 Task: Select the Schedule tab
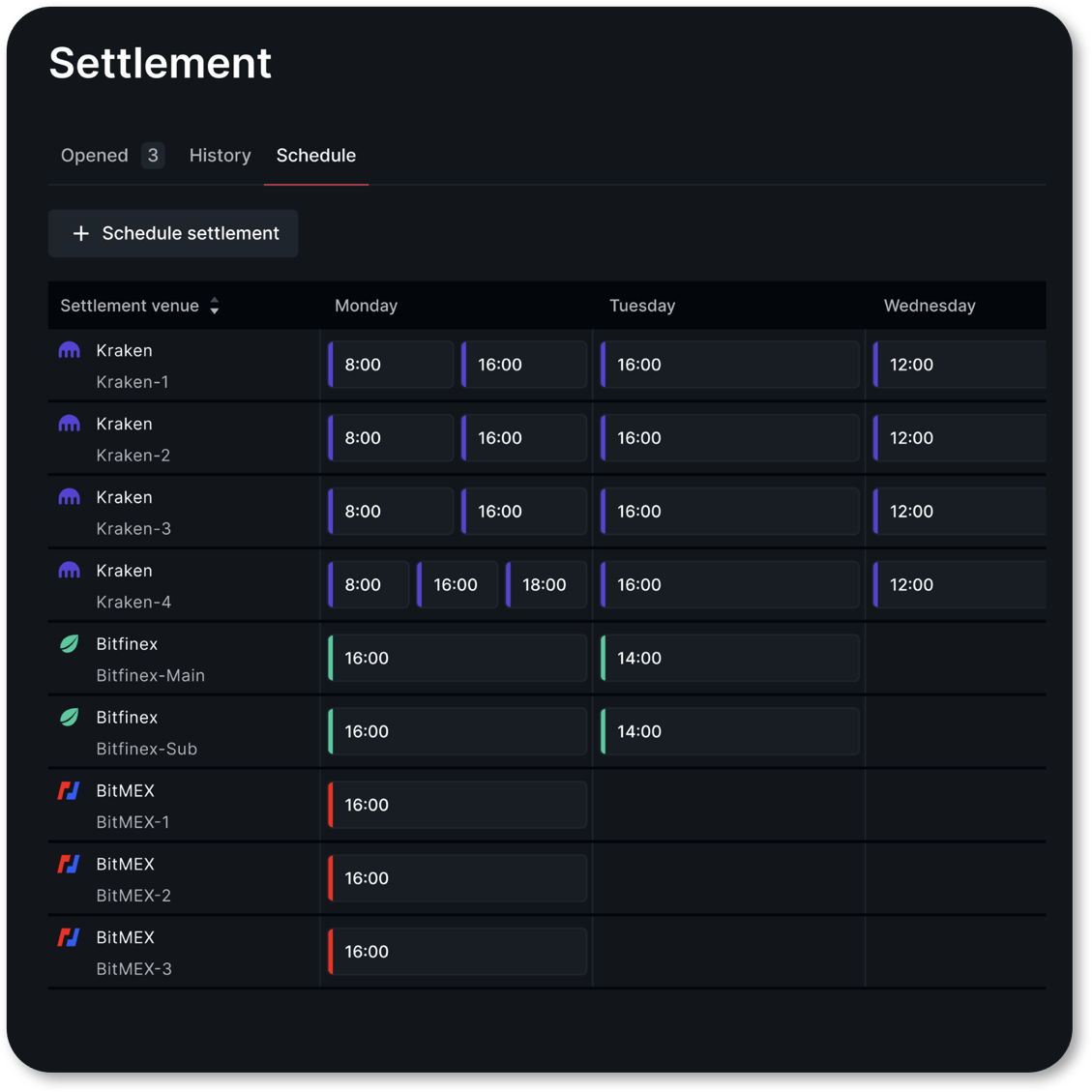(316, 156)
